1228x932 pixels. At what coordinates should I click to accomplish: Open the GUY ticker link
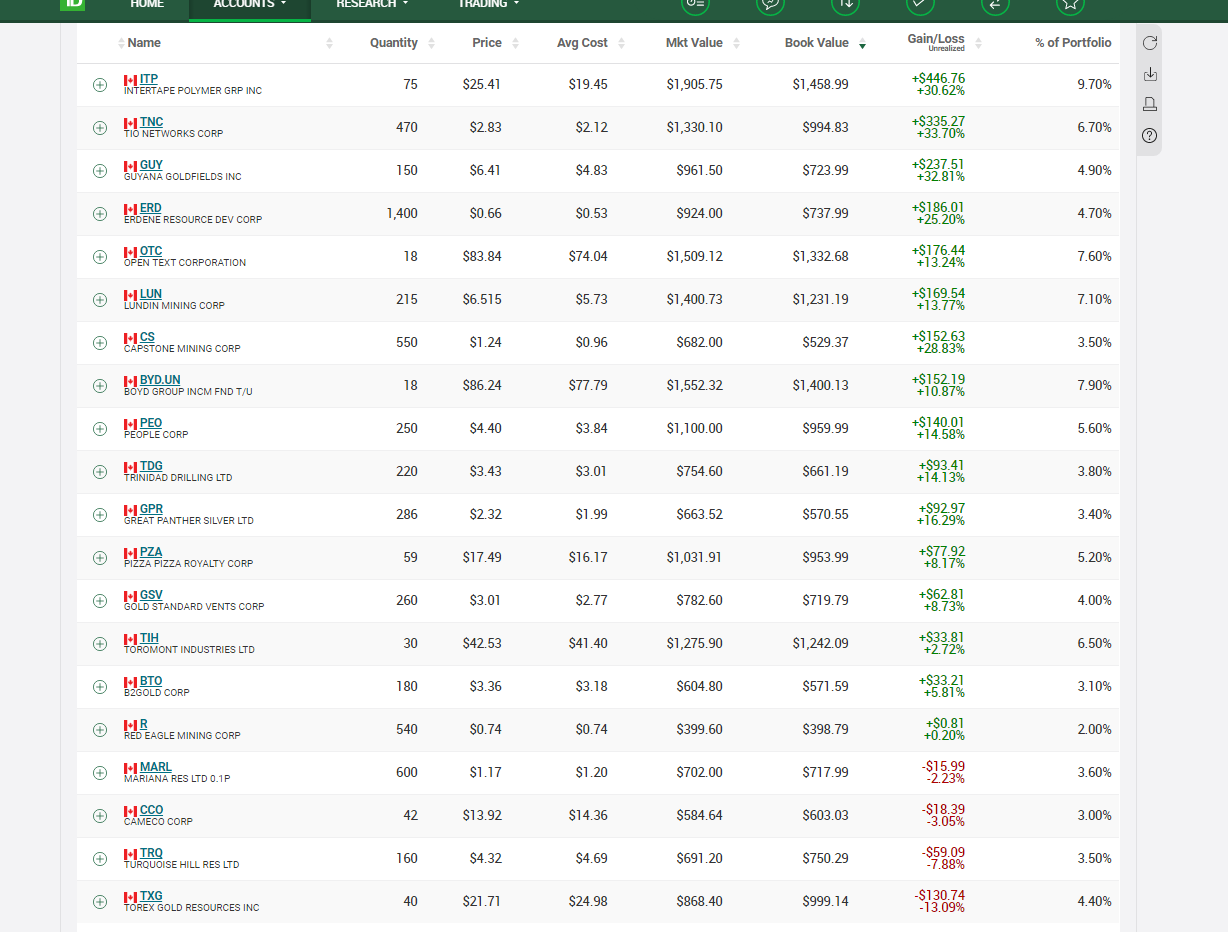(x=151, y=165)
